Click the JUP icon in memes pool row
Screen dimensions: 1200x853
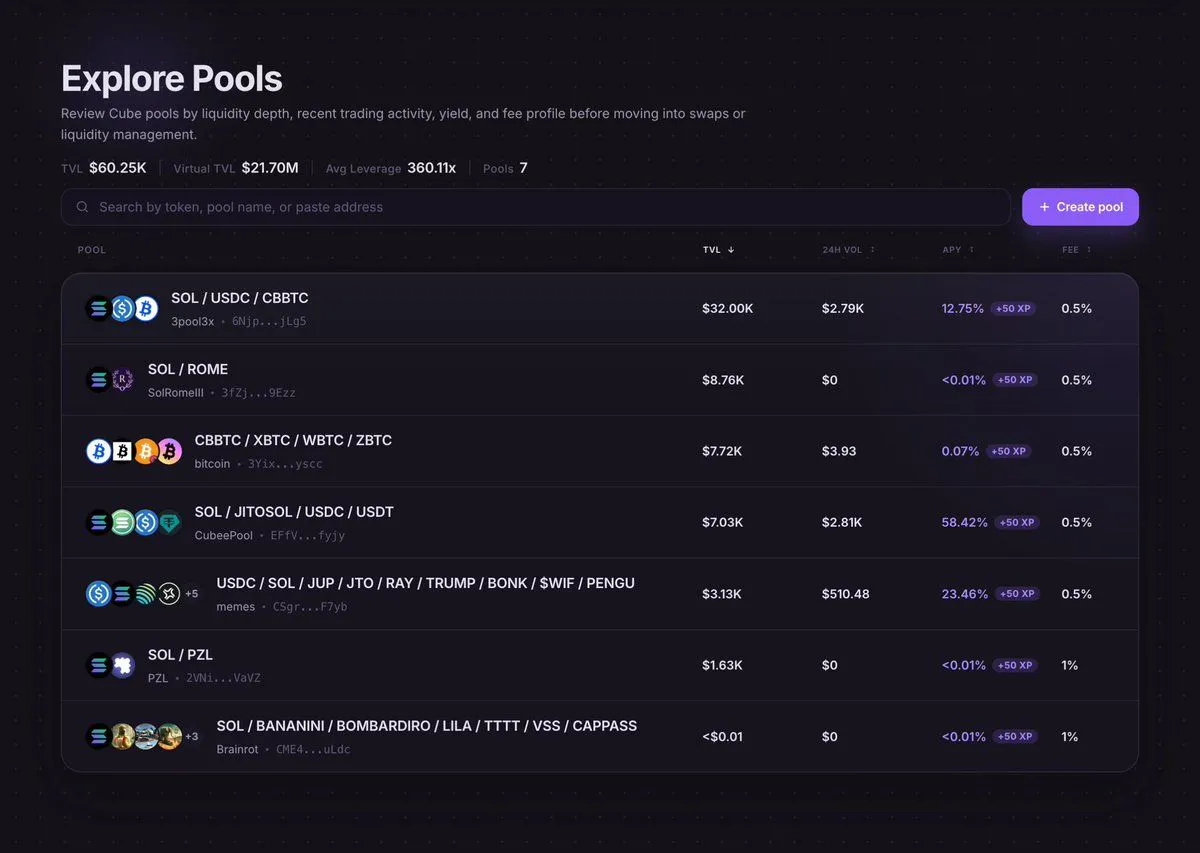click(146, 594)
